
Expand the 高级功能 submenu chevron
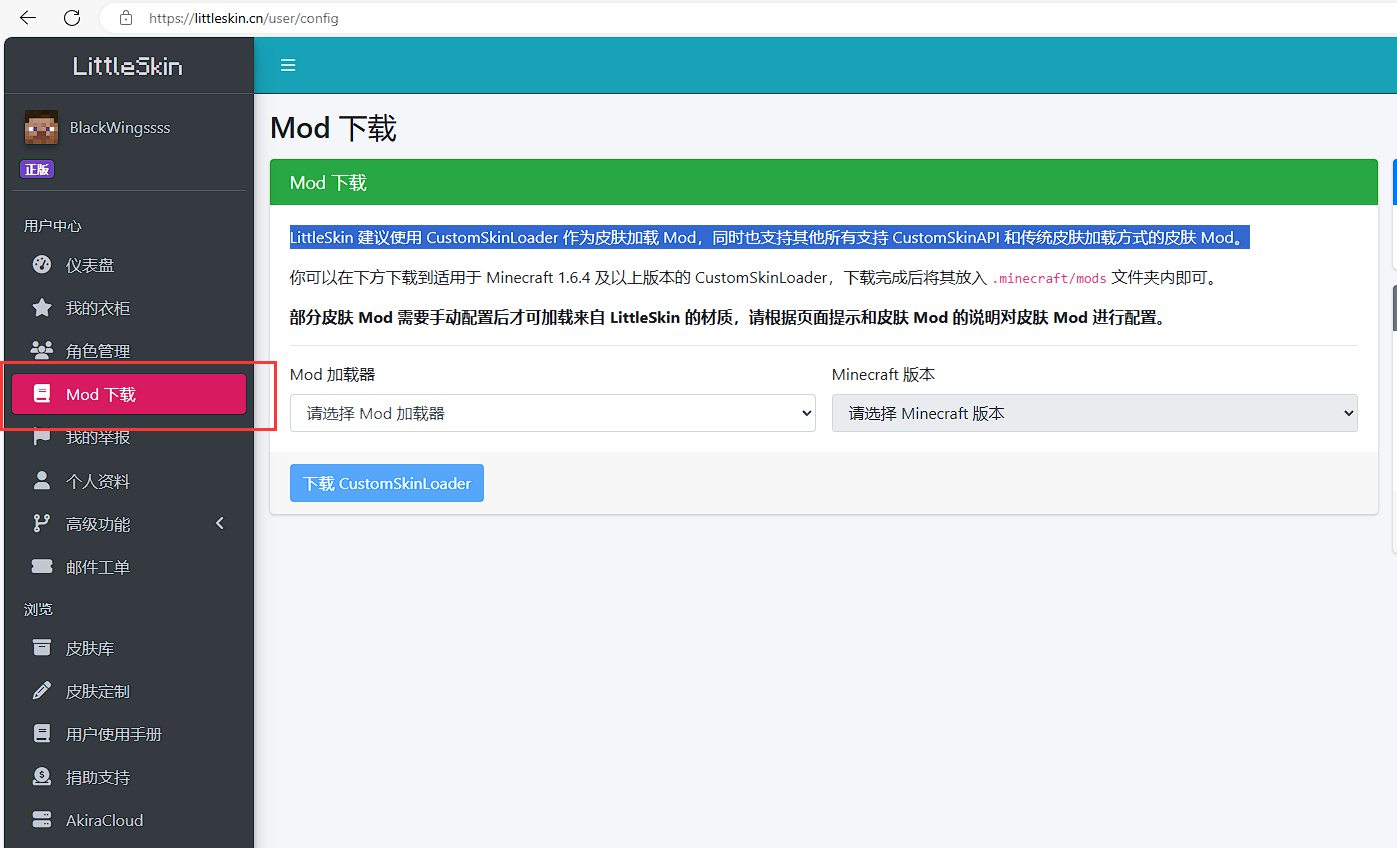tap(220, 524)
